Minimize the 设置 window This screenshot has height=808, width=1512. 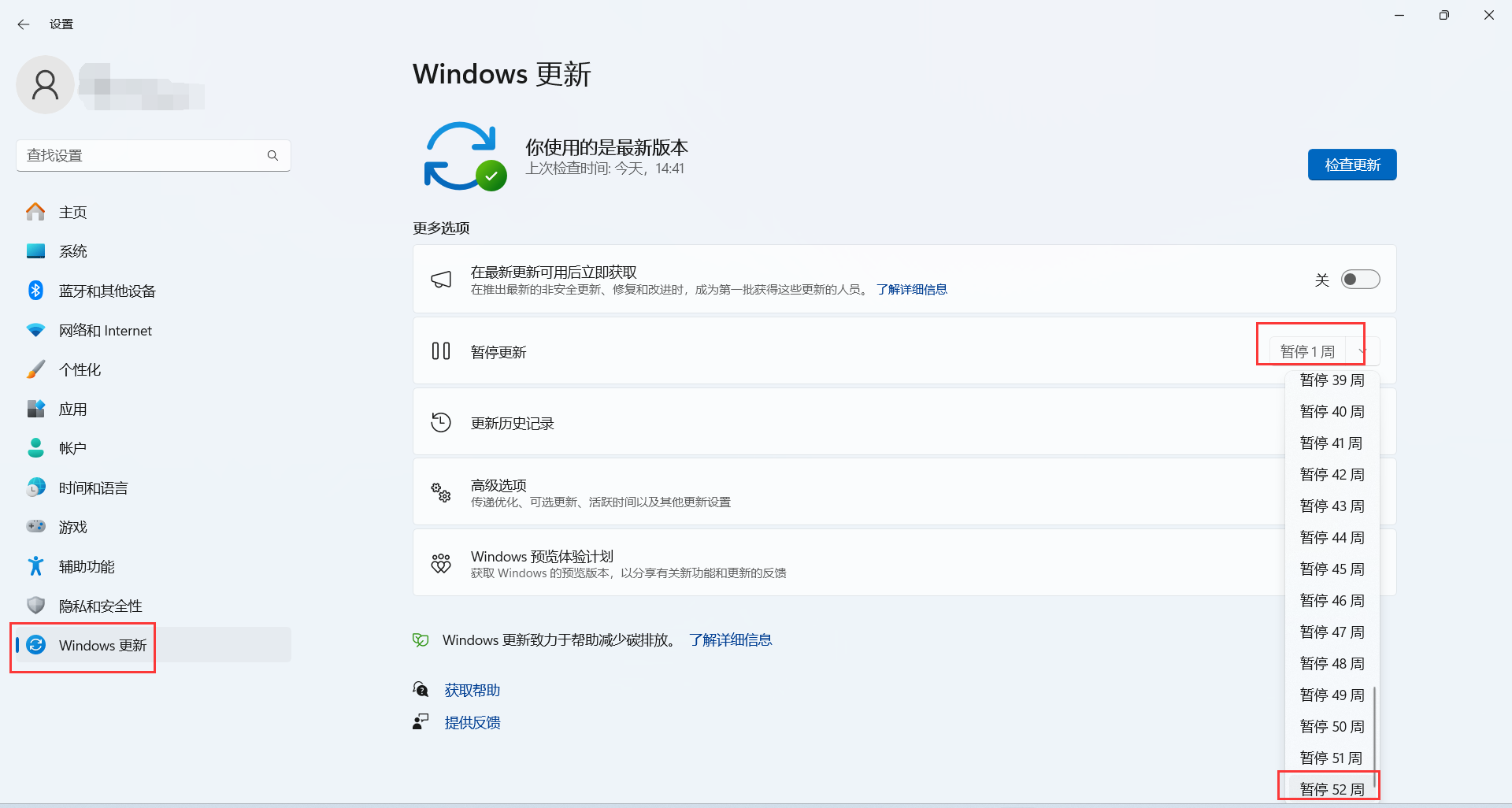point(1399,16)
